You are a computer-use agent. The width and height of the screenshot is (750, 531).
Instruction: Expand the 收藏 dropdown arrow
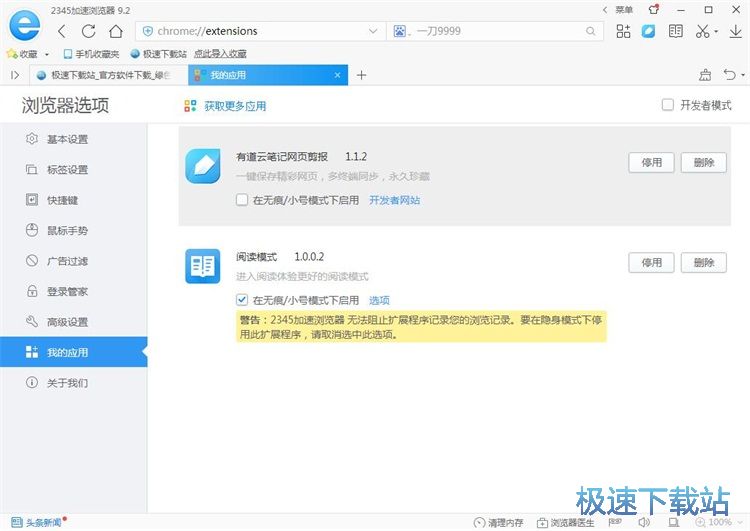47,55
